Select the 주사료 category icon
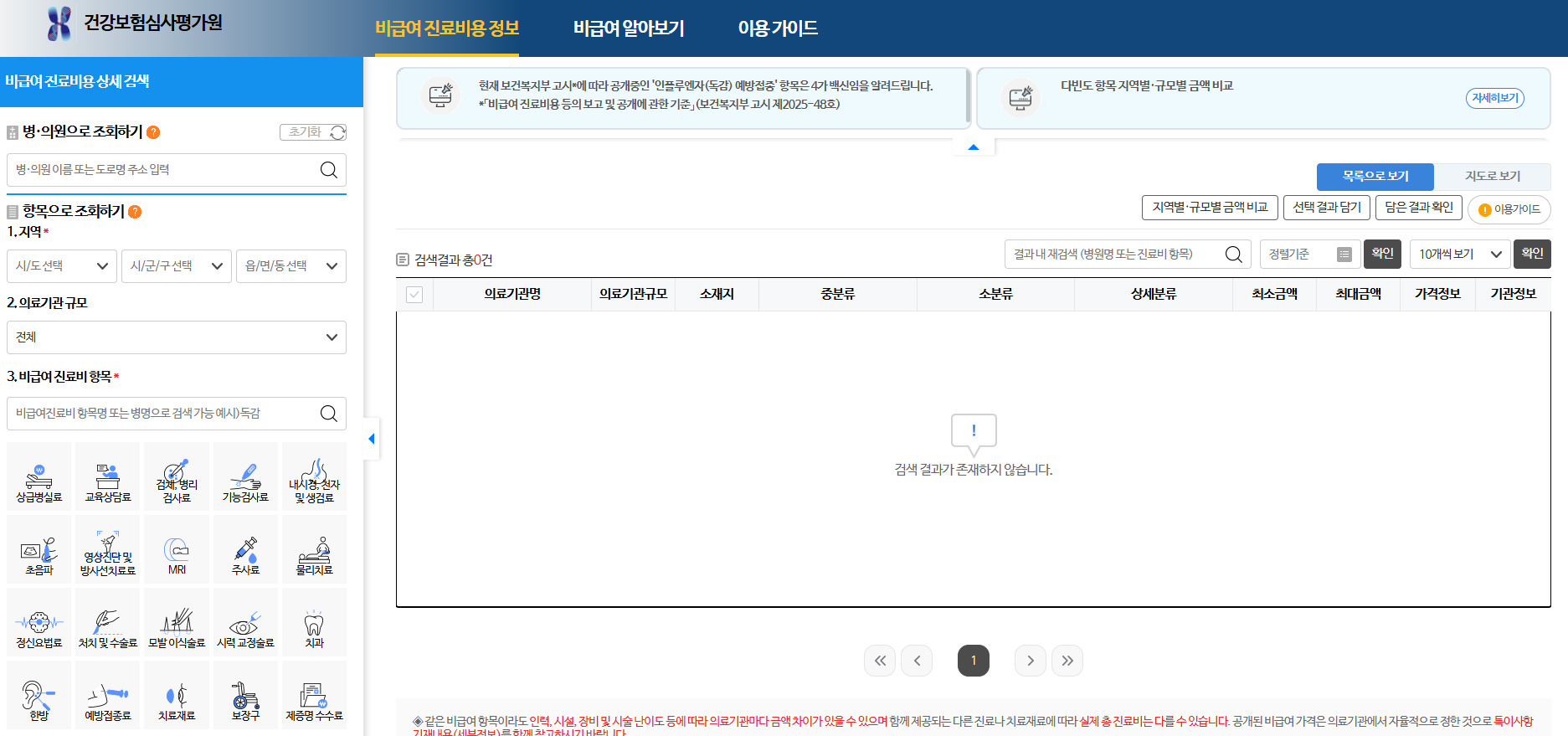The width and height of the screenshot is (1568, 736). (x=245, y=549)
